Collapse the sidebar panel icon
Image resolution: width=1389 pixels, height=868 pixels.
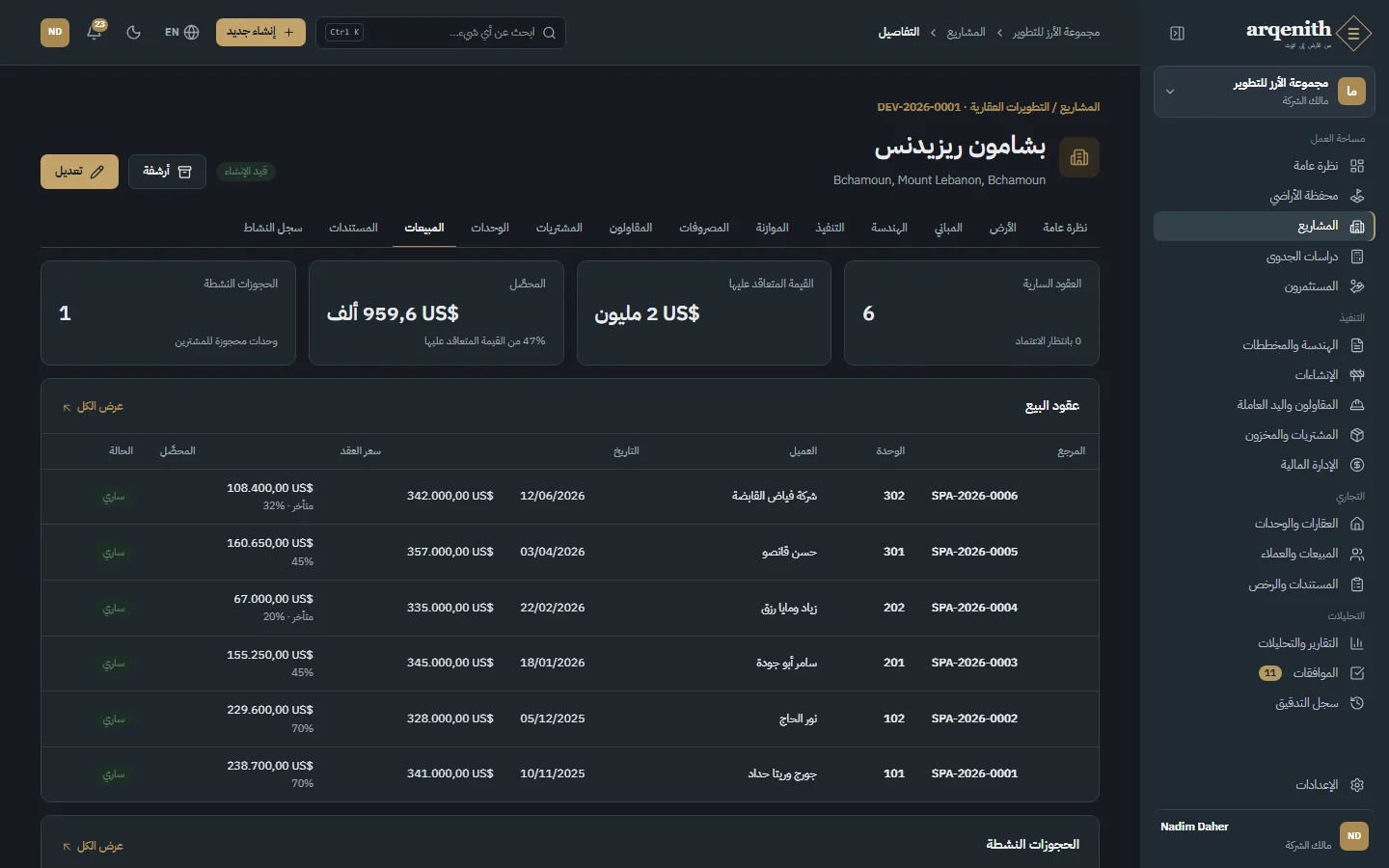(1177, 33)
